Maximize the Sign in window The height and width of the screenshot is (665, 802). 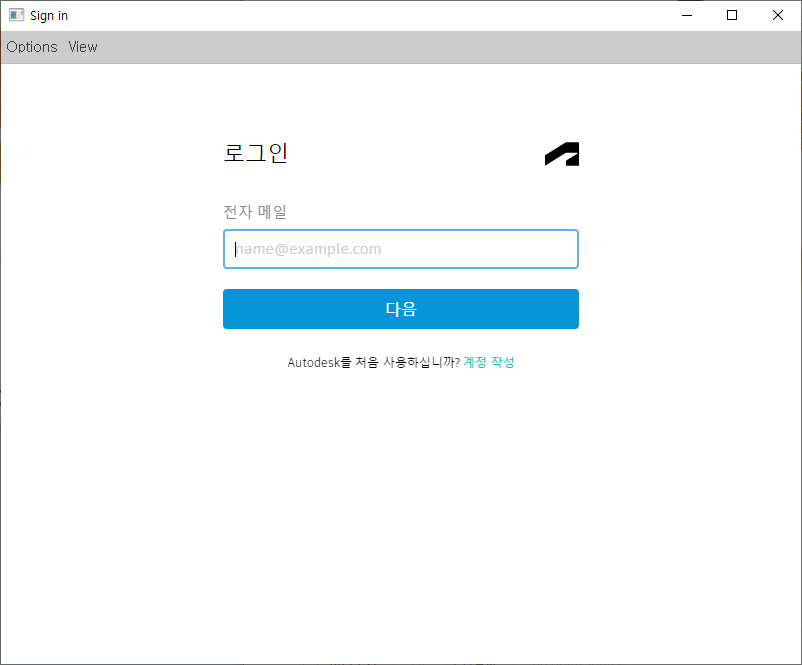click(x=732, y=15)
